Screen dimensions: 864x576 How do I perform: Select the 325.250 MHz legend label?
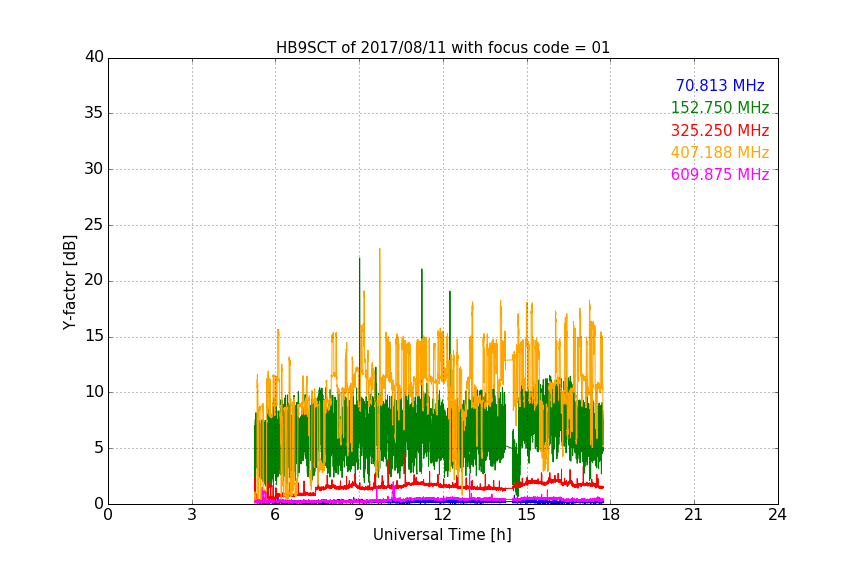(720, 130)
